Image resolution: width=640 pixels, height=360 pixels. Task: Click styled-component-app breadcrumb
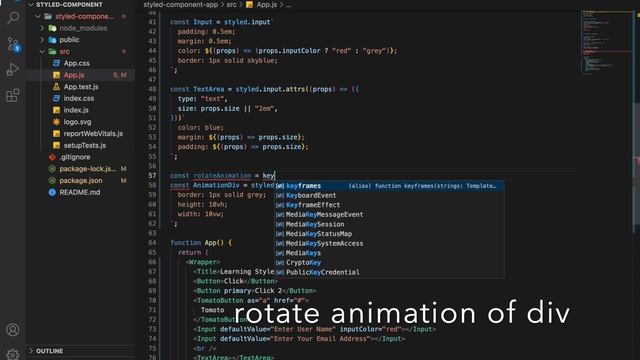[x=180, y=4]
